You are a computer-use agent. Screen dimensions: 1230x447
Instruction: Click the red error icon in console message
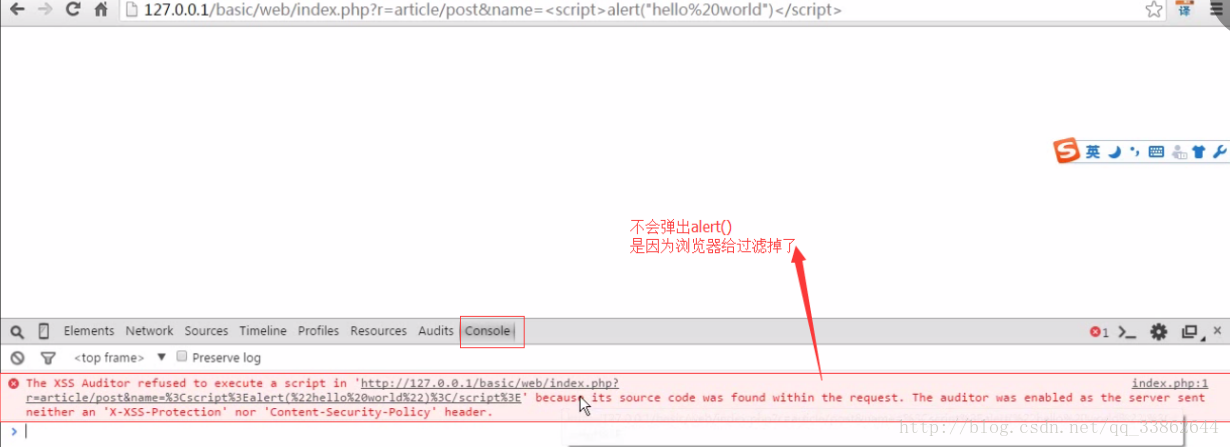14,383
